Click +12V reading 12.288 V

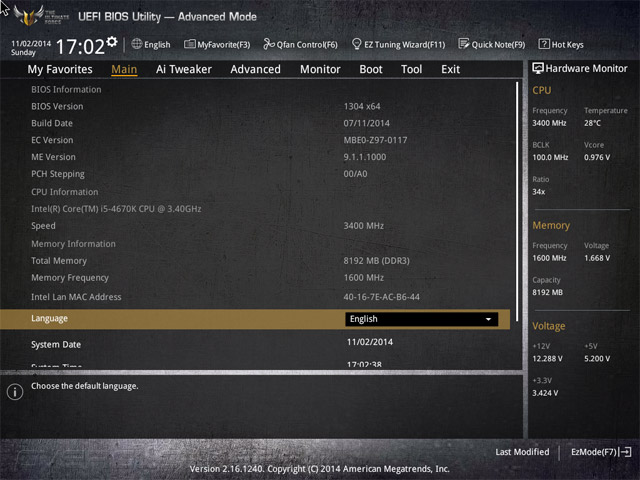(547, 359)
